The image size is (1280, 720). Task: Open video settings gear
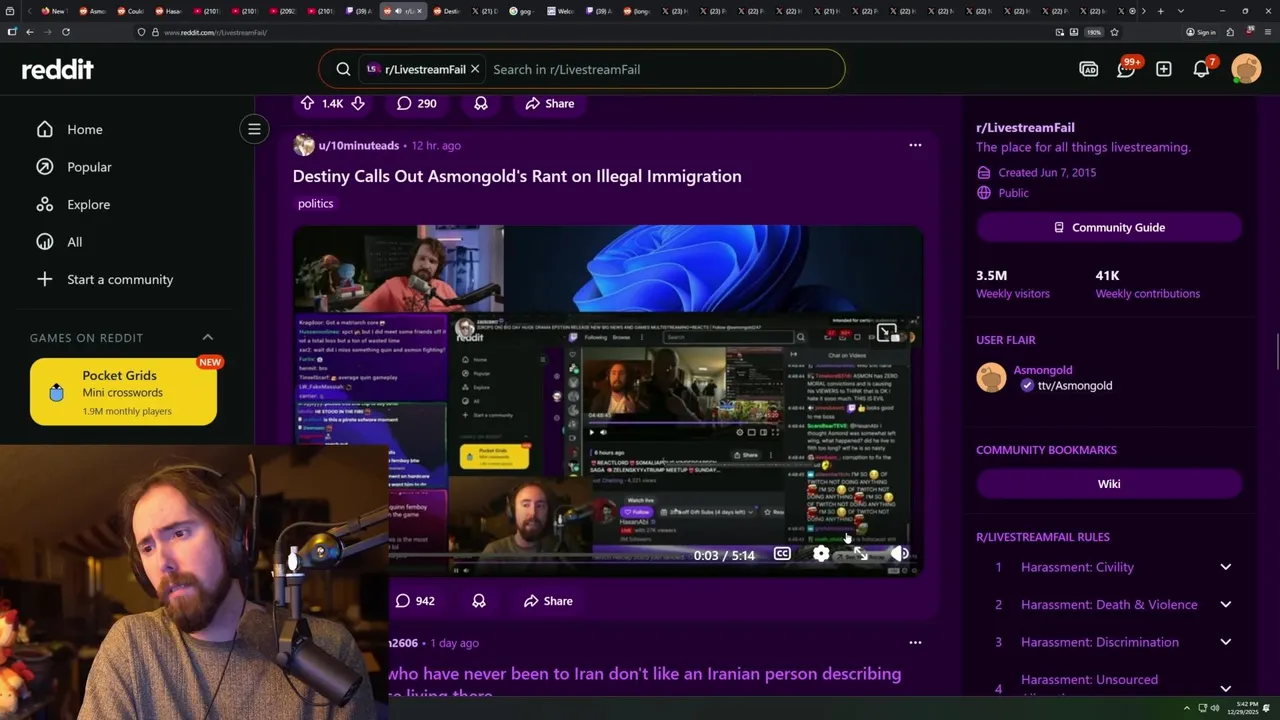tap(821, 554)
